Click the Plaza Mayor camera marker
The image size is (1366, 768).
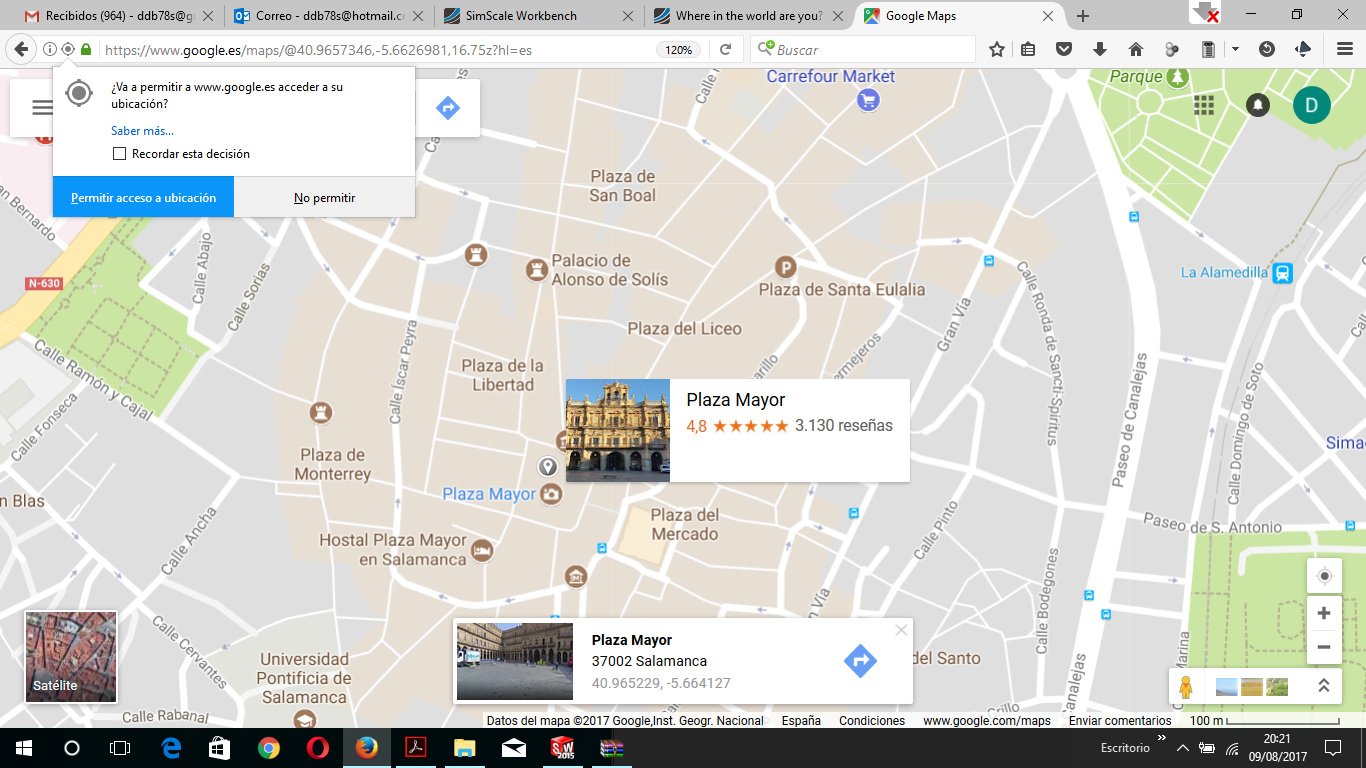551,494
